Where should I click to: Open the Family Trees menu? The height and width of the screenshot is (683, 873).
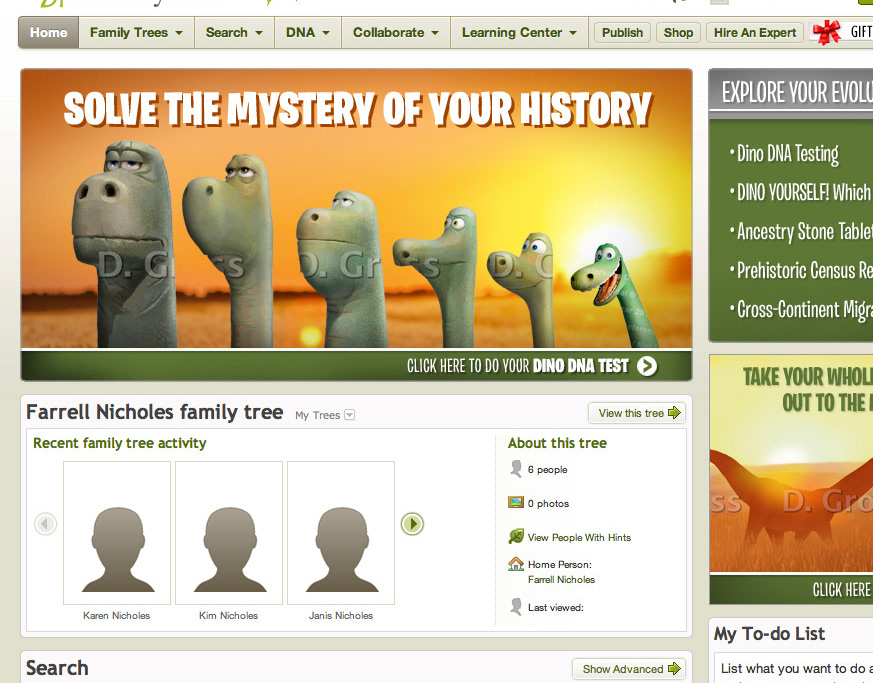(136, 32)
